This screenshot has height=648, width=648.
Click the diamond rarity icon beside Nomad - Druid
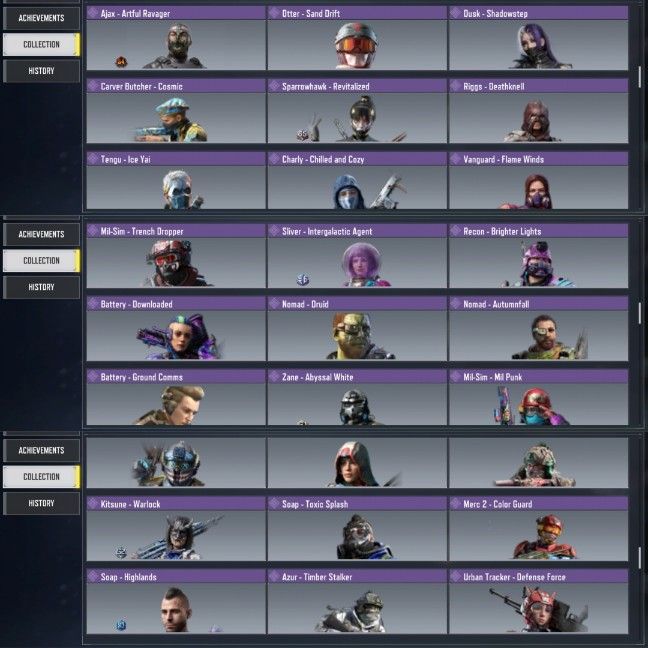[274, 304]
